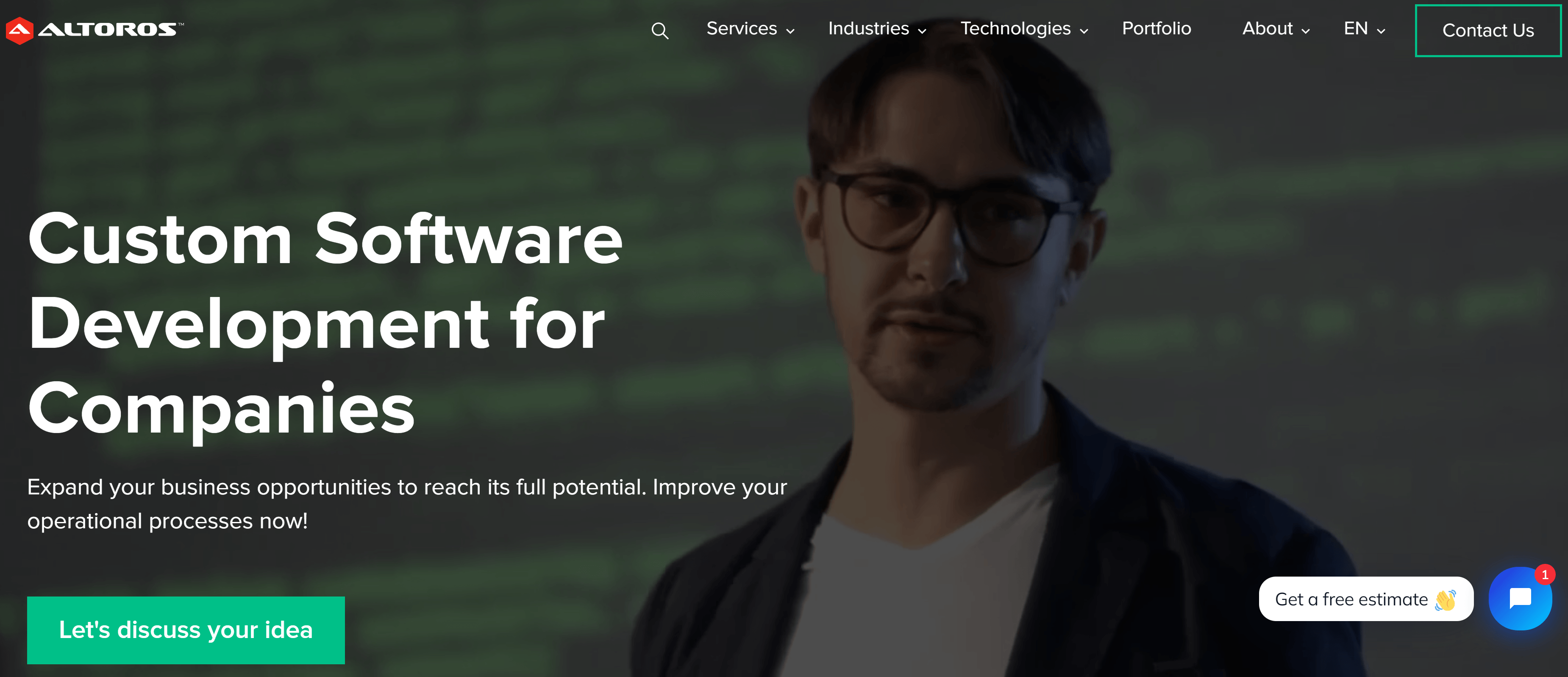
Task: Open the Services menu
Action: [741, 28]
